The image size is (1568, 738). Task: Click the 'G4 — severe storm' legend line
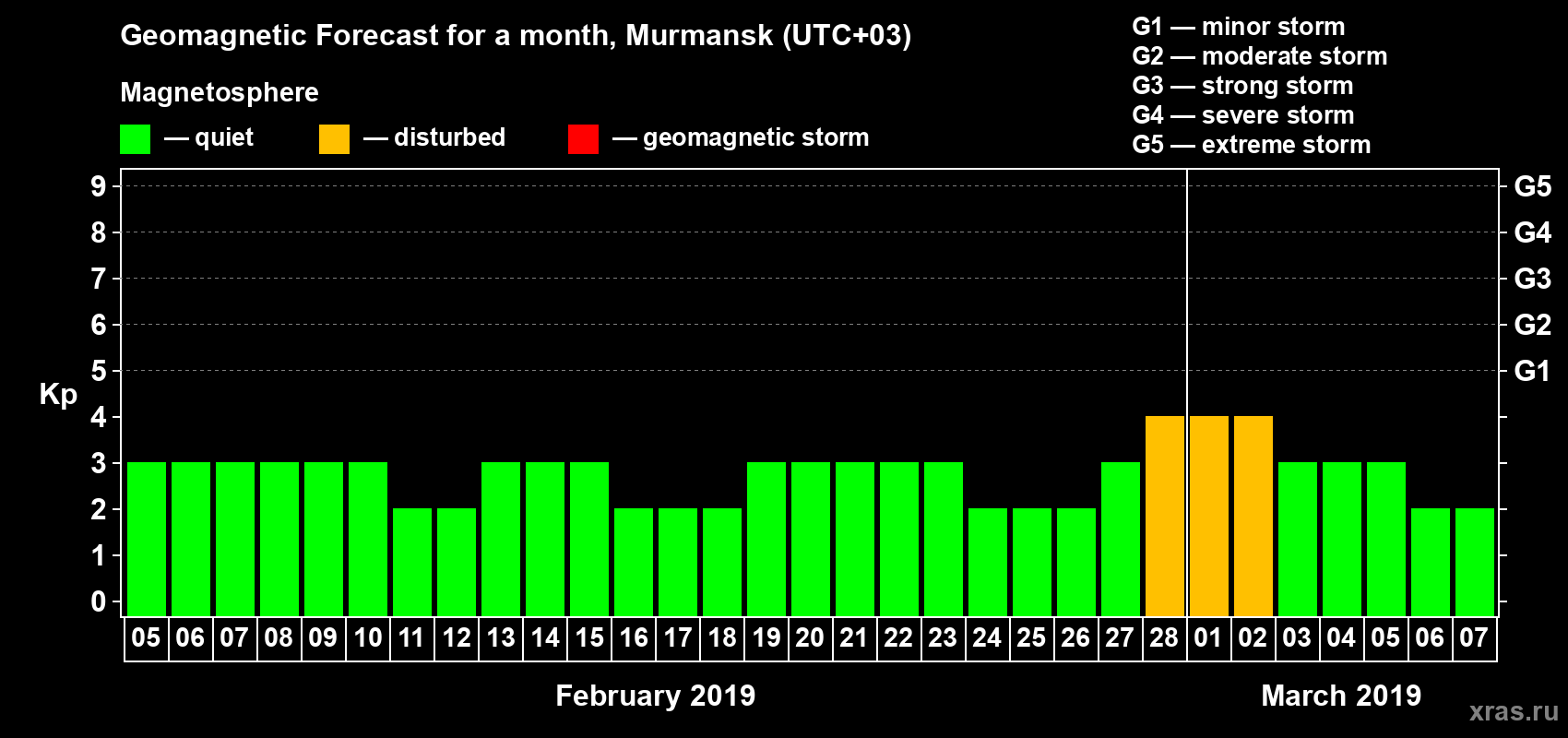pyautogui.click(x=1243, y=115)
